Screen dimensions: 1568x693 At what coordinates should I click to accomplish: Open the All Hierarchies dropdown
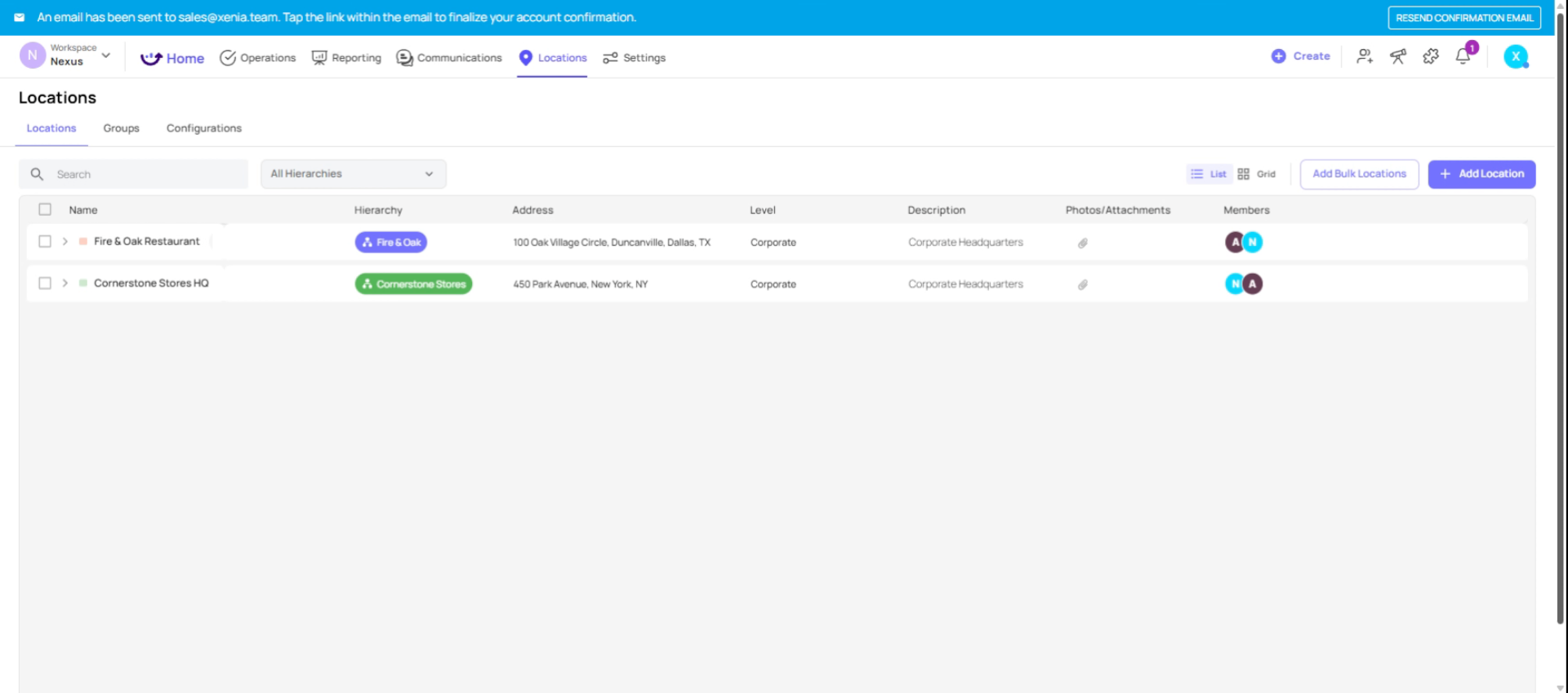point(353,174)
